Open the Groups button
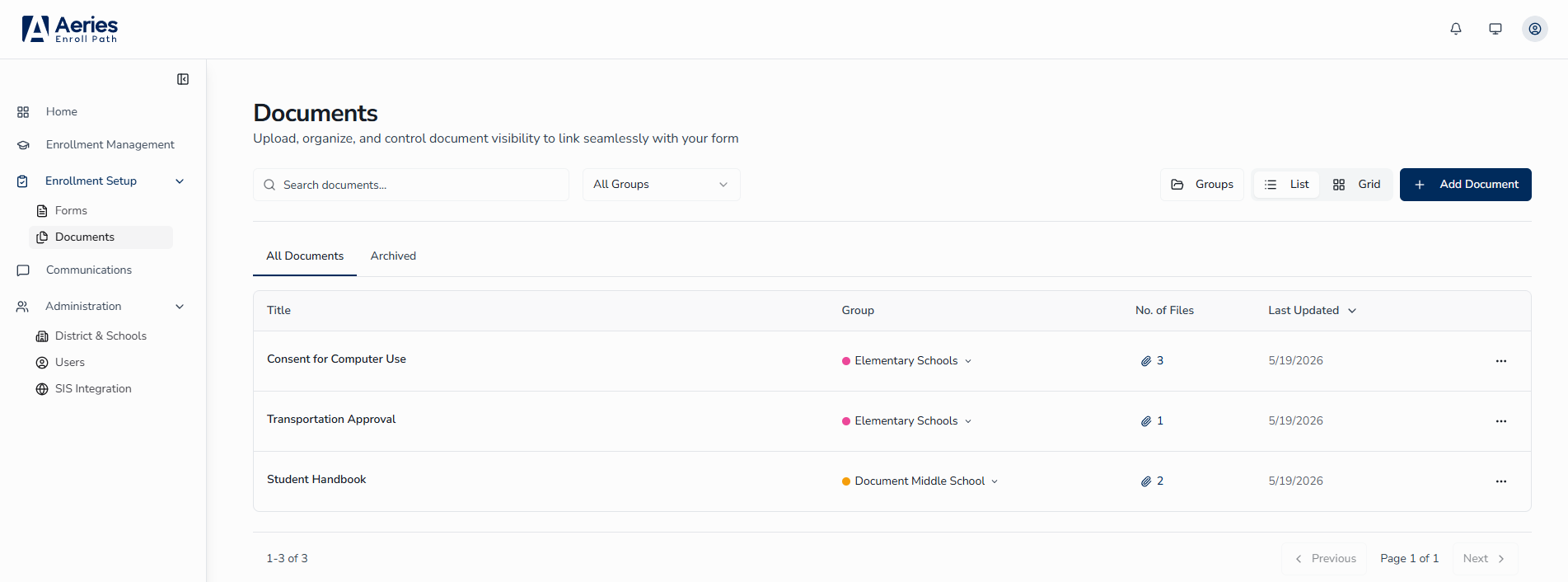The width and height of the screenshot is (1568, 582). tap(1202, 185)
